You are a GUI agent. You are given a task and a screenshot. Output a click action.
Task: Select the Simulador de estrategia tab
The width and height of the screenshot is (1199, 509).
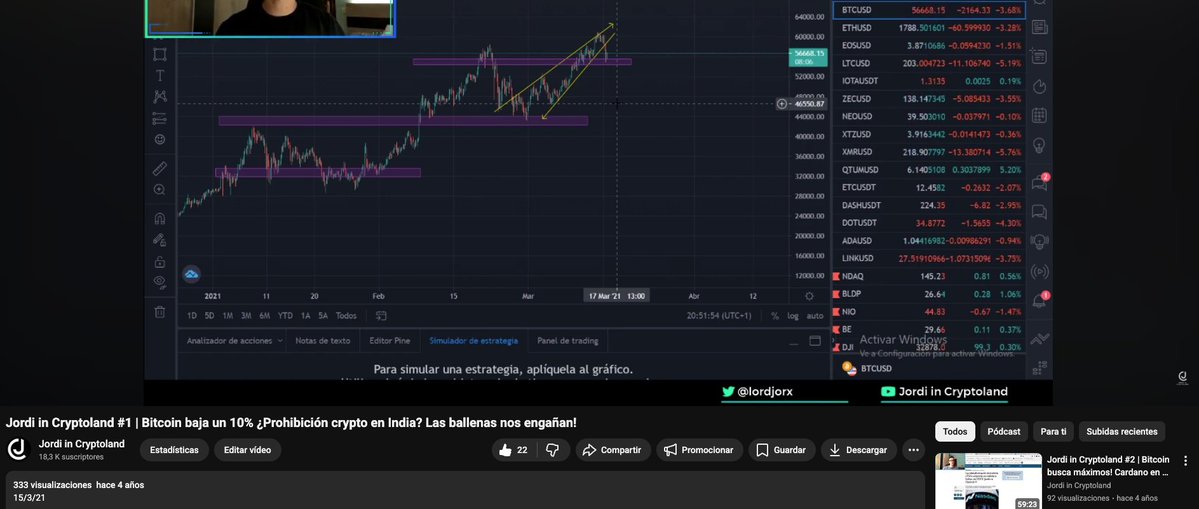pyautogui.click(x=473, y=341)
